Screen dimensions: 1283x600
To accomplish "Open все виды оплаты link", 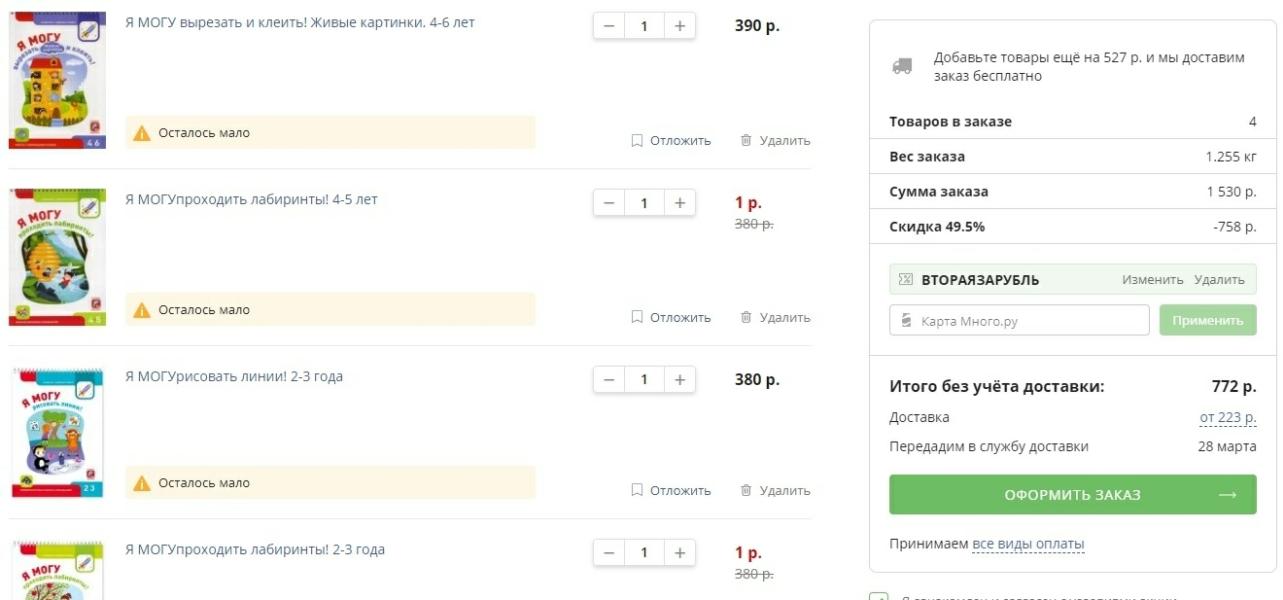I will tap(1028, 544).
